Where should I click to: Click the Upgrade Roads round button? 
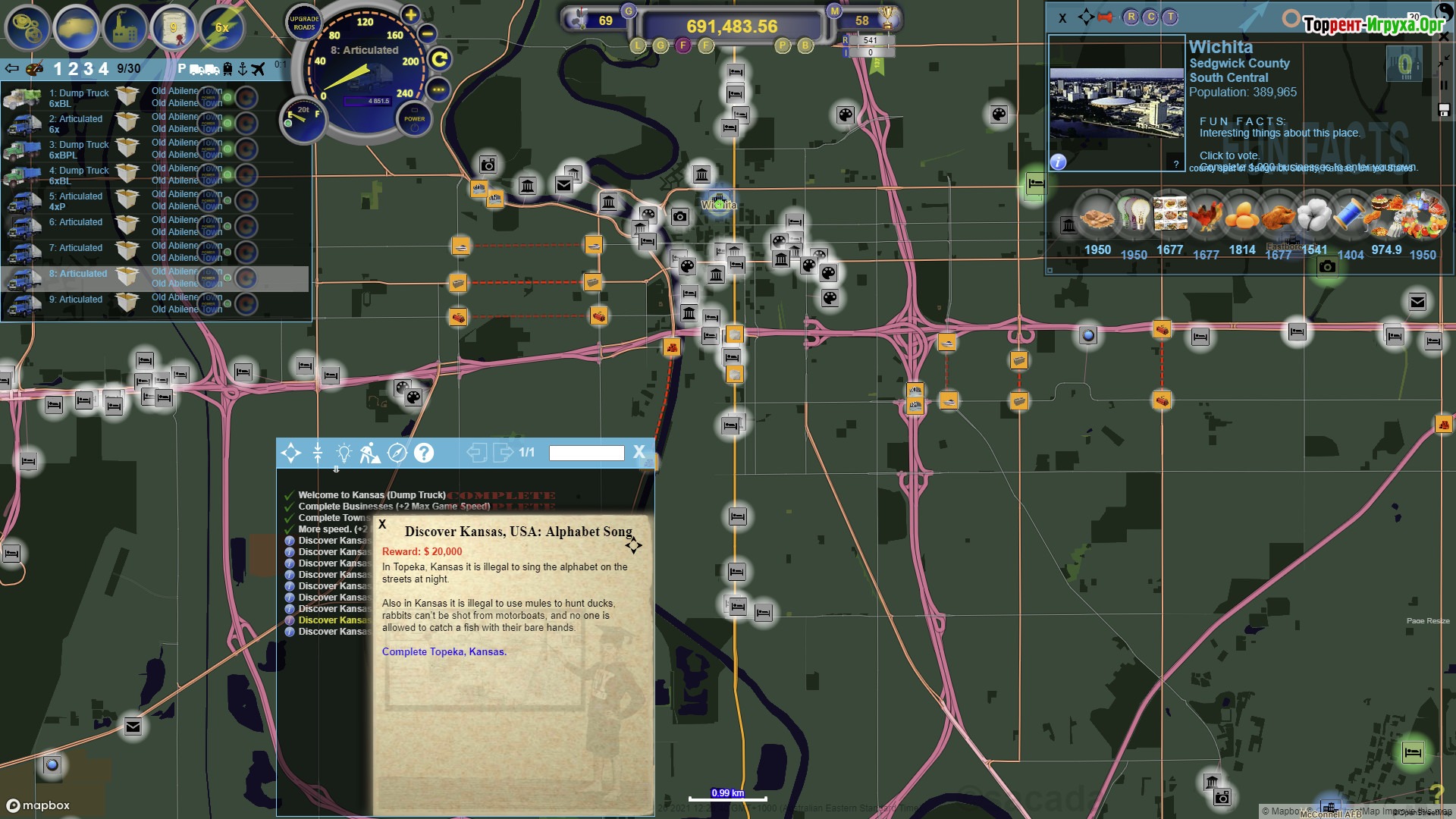pyautogui.click(x=304, y=23)
